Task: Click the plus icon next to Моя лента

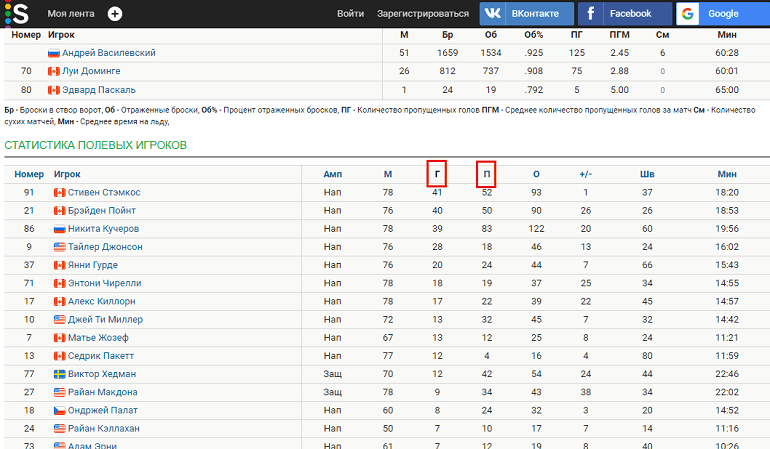Action: 115,14
